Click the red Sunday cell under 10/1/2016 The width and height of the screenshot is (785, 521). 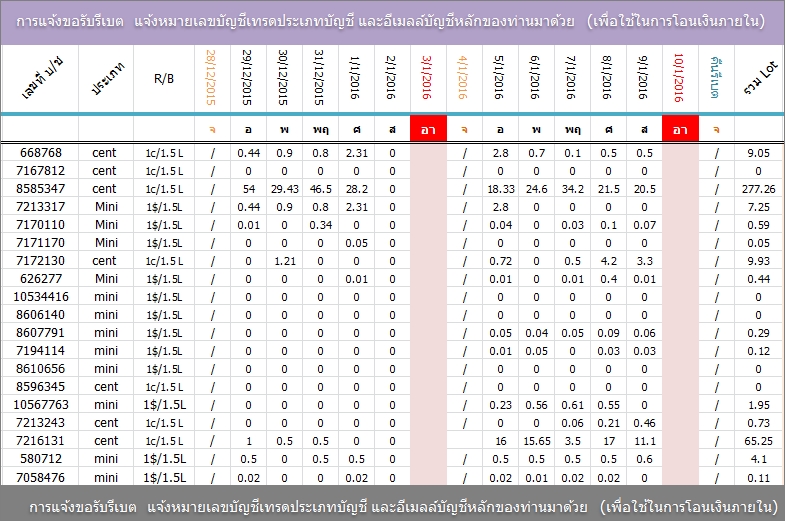coord(680,130)
